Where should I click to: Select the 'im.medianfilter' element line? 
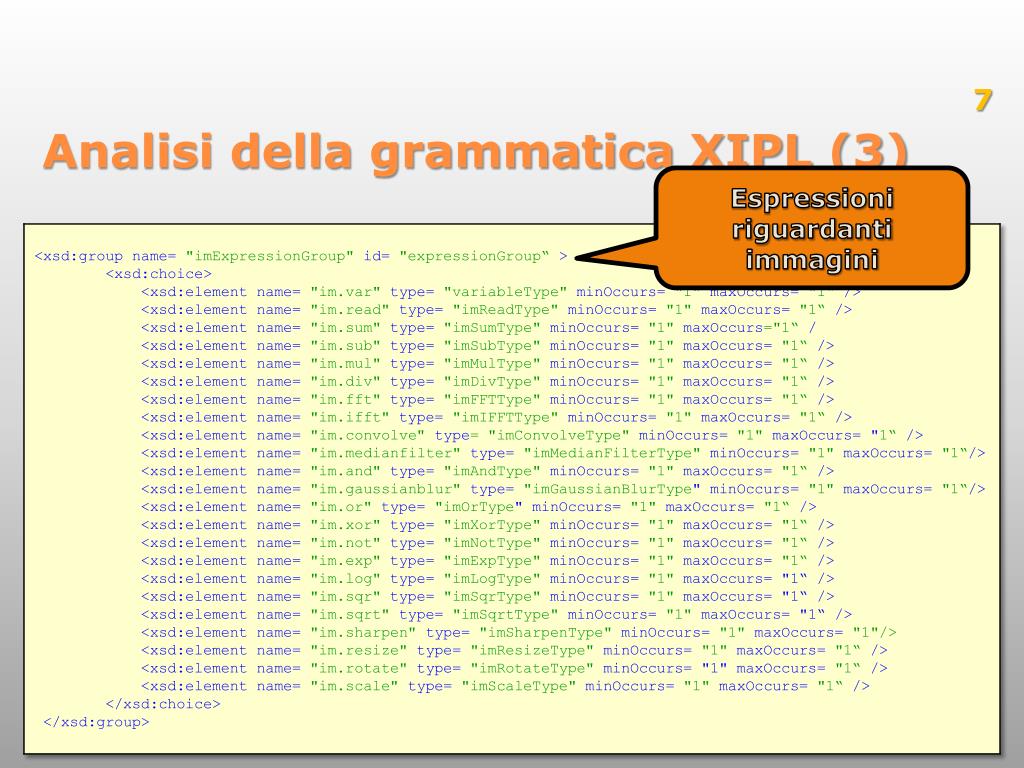click(x=563, y=453)
